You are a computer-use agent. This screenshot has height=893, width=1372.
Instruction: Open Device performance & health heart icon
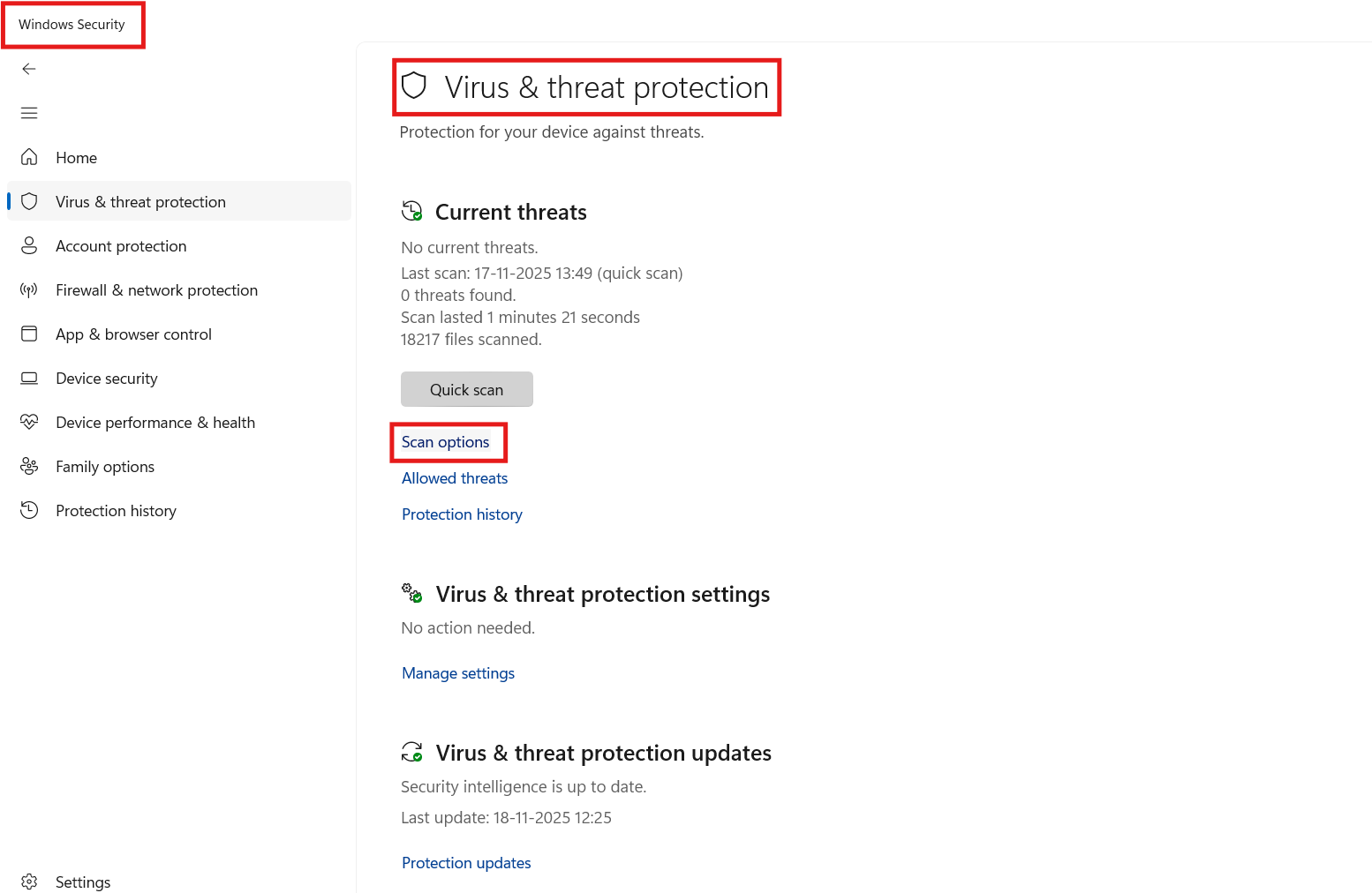[29, 422]
